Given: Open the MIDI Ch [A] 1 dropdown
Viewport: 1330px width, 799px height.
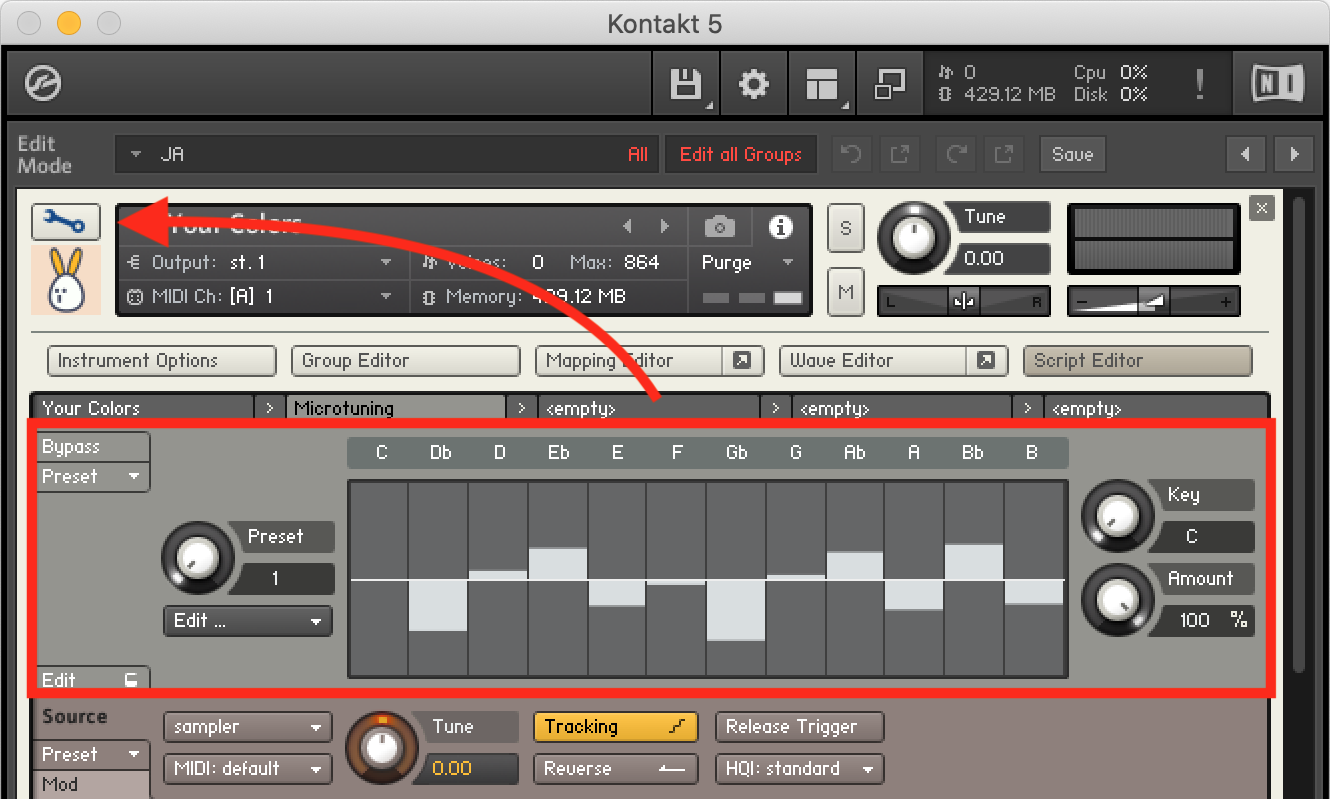Looking at the screenshot, I should [262, 297].
